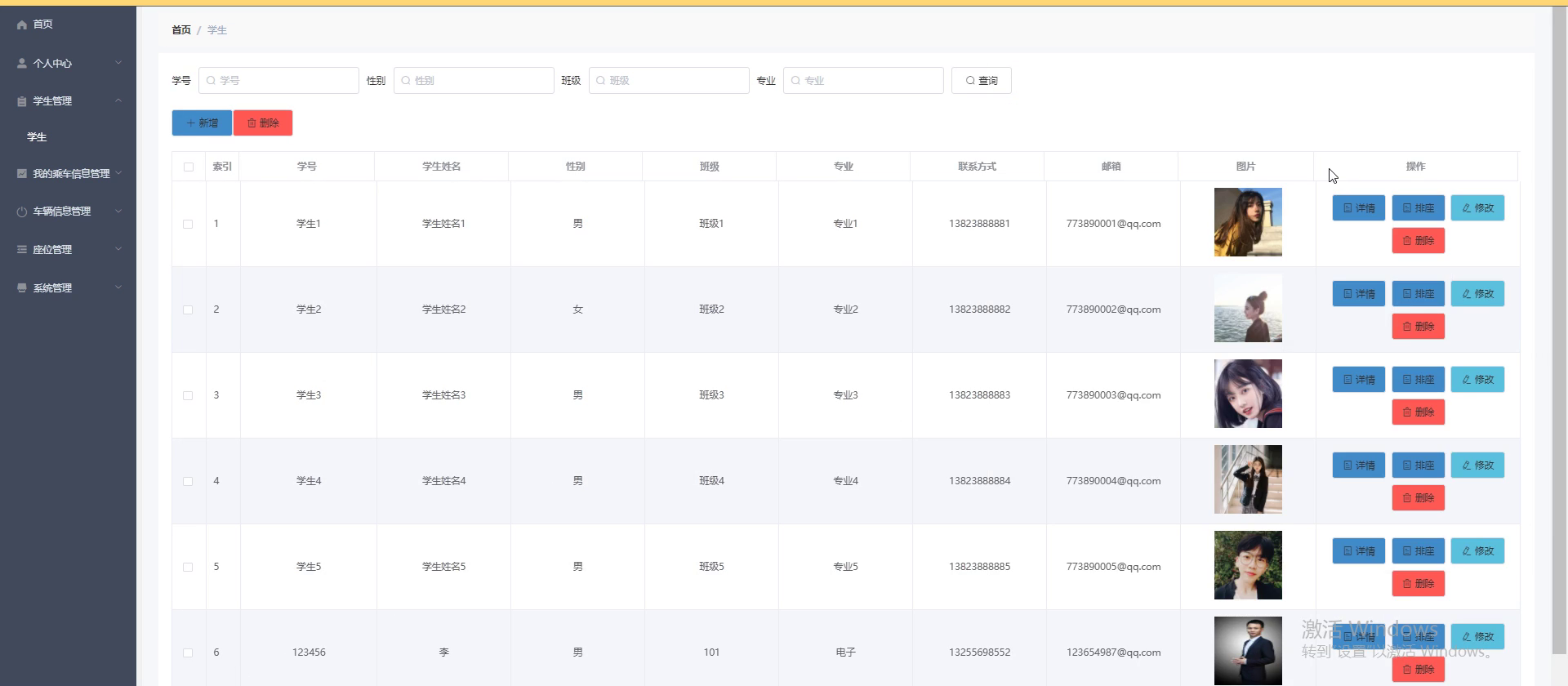Screen dimensions: 1568x686
Task: Edit 学生3 with 修改 button
Action: tap(1477, 380)
